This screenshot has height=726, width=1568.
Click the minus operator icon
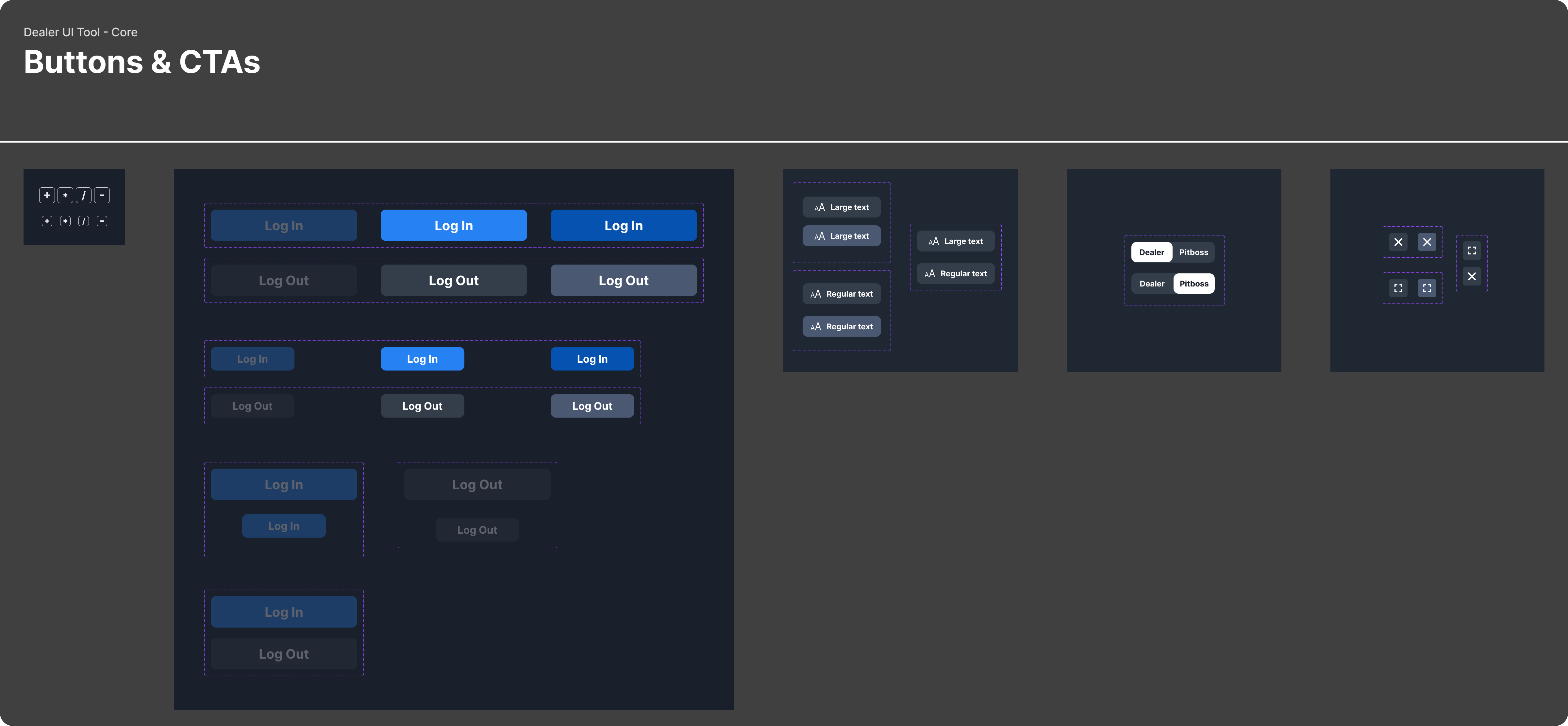(x=101, y=195)
